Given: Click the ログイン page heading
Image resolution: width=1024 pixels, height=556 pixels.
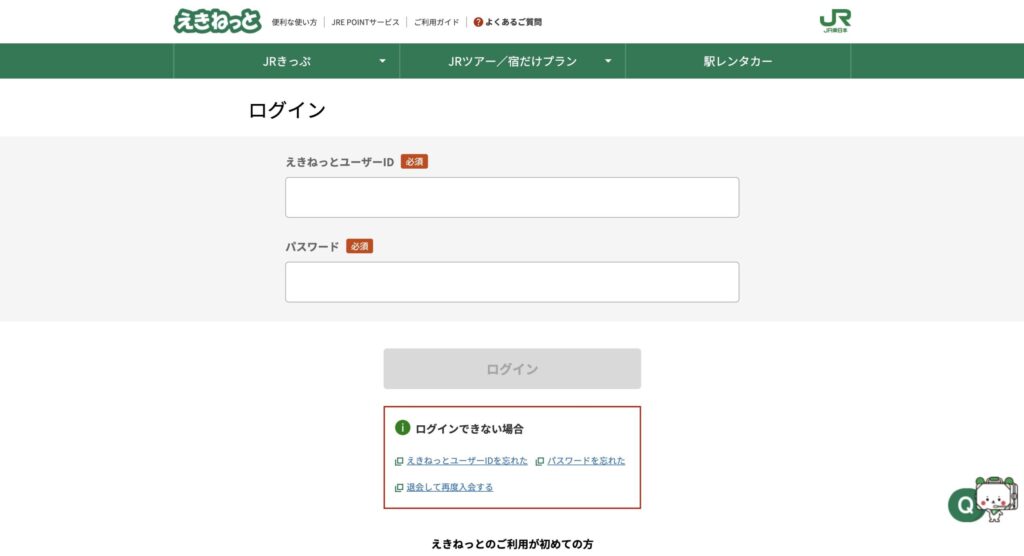Looking at the screenshot, I should (287, 110).
